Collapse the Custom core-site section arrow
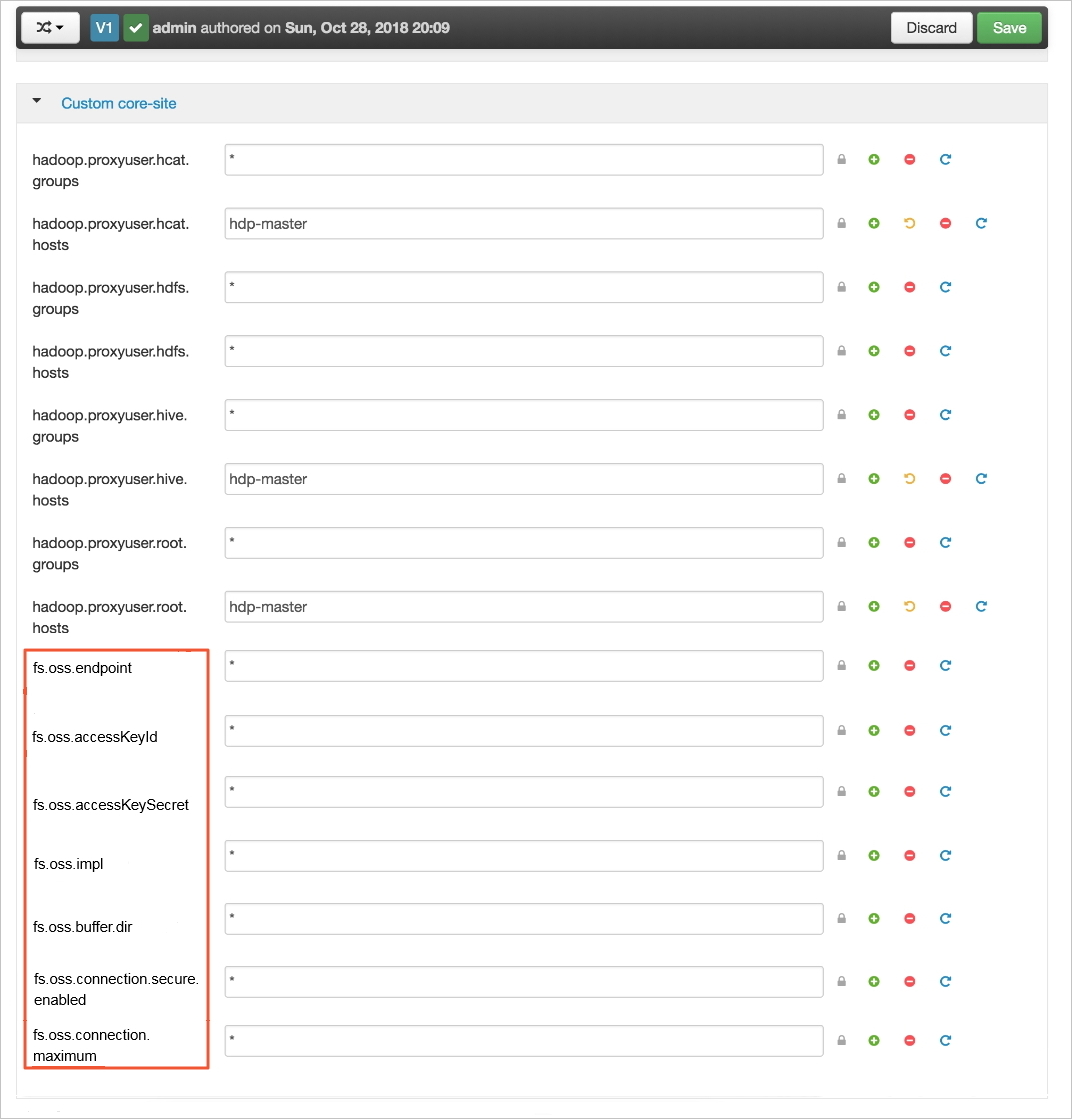 point(36,101)
